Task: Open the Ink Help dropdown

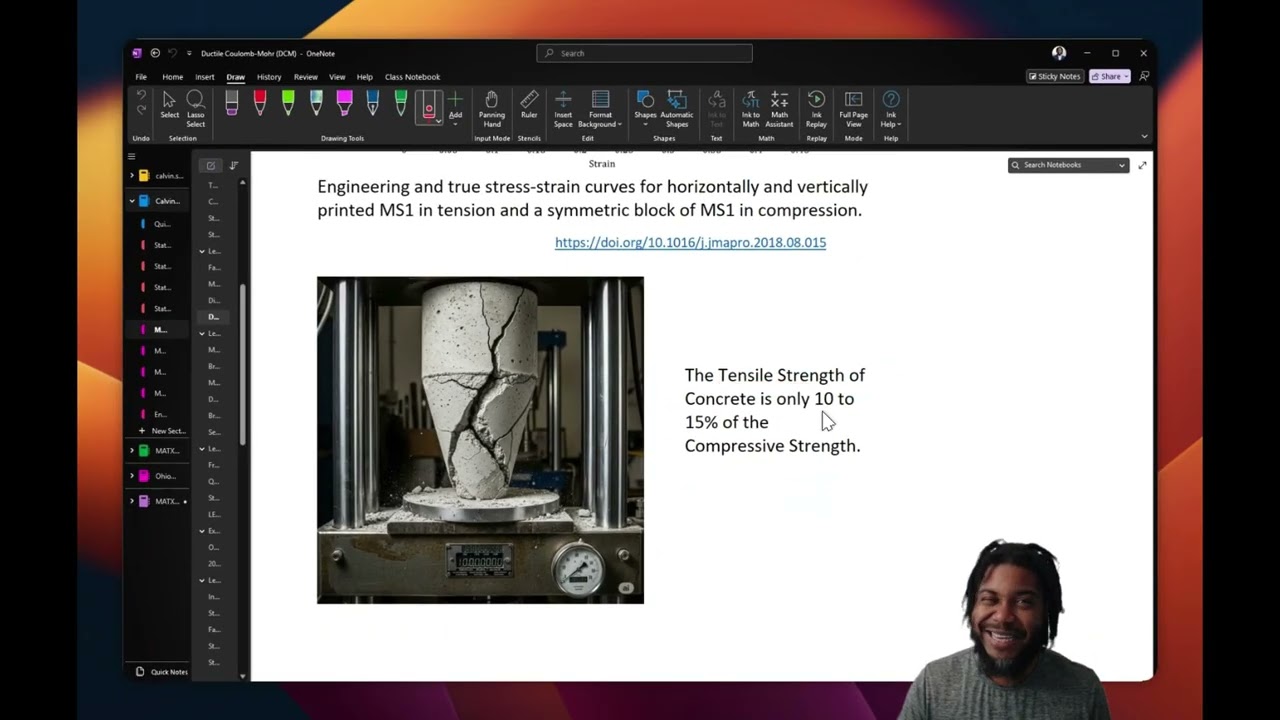Action: [x=891, y=108]
